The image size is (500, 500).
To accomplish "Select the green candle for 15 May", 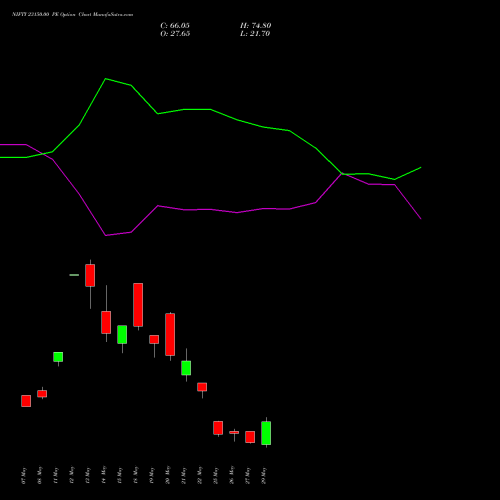I will coord(122,334).
